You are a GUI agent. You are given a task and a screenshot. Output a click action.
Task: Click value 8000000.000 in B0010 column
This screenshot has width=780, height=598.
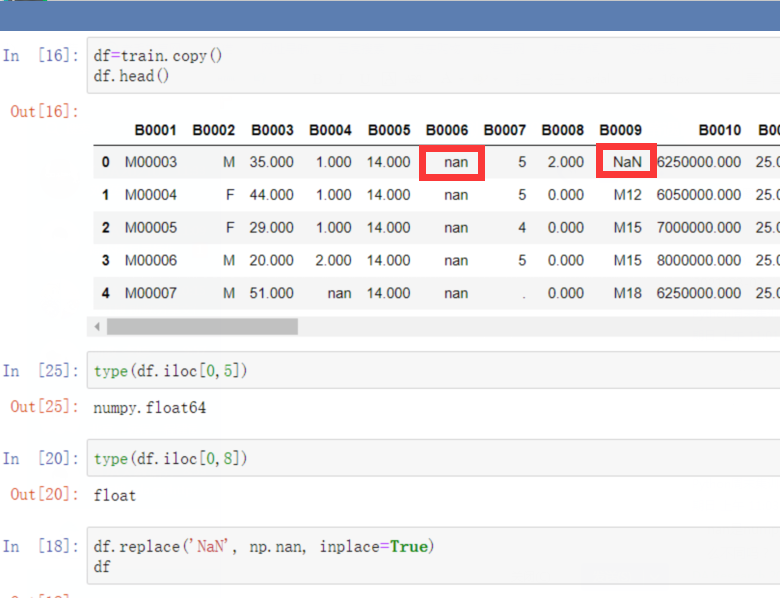pyautogui.click(x=699, y=261)
